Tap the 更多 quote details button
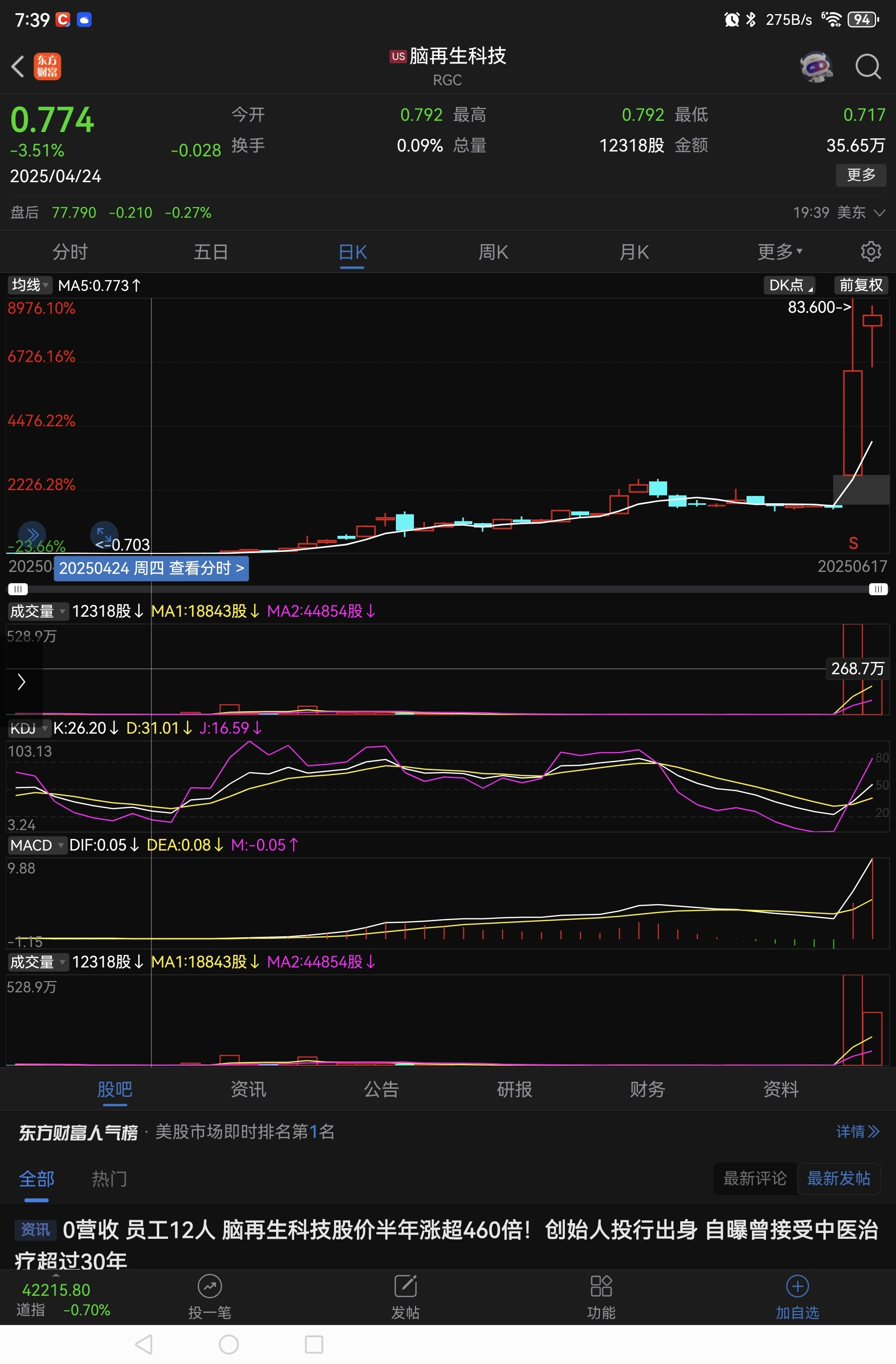The image size is (896, 1364). (x=861, y=175)
